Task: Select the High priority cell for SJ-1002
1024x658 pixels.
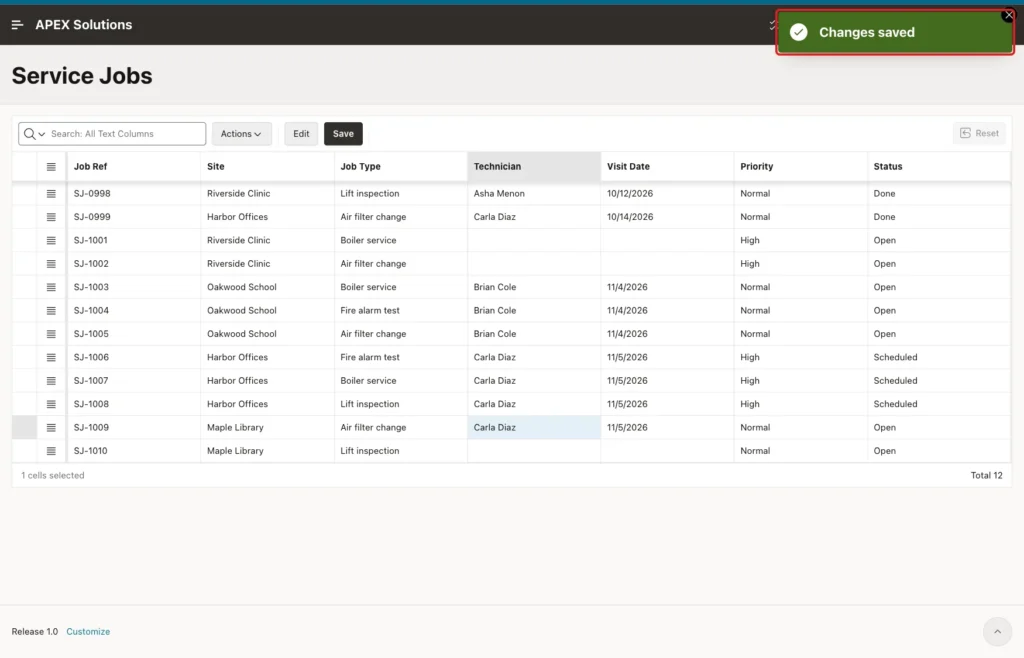Action: 801,264
